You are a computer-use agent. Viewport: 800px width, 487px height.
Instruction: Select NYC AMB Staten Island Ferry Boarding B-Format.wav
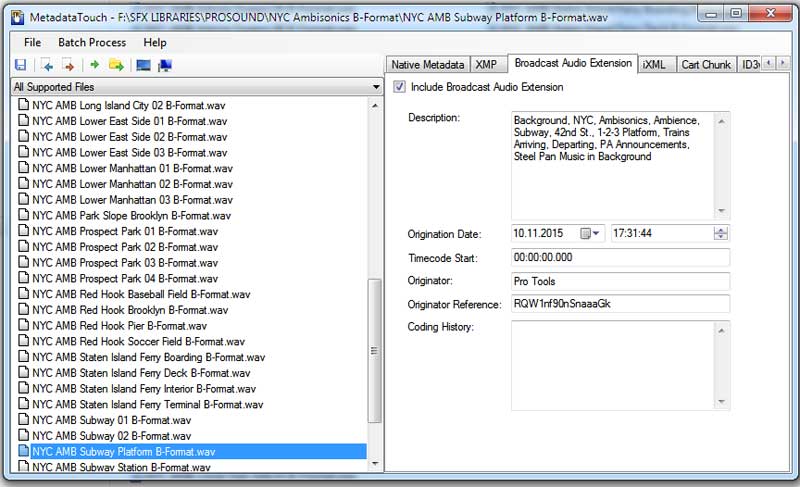[148, 357]
